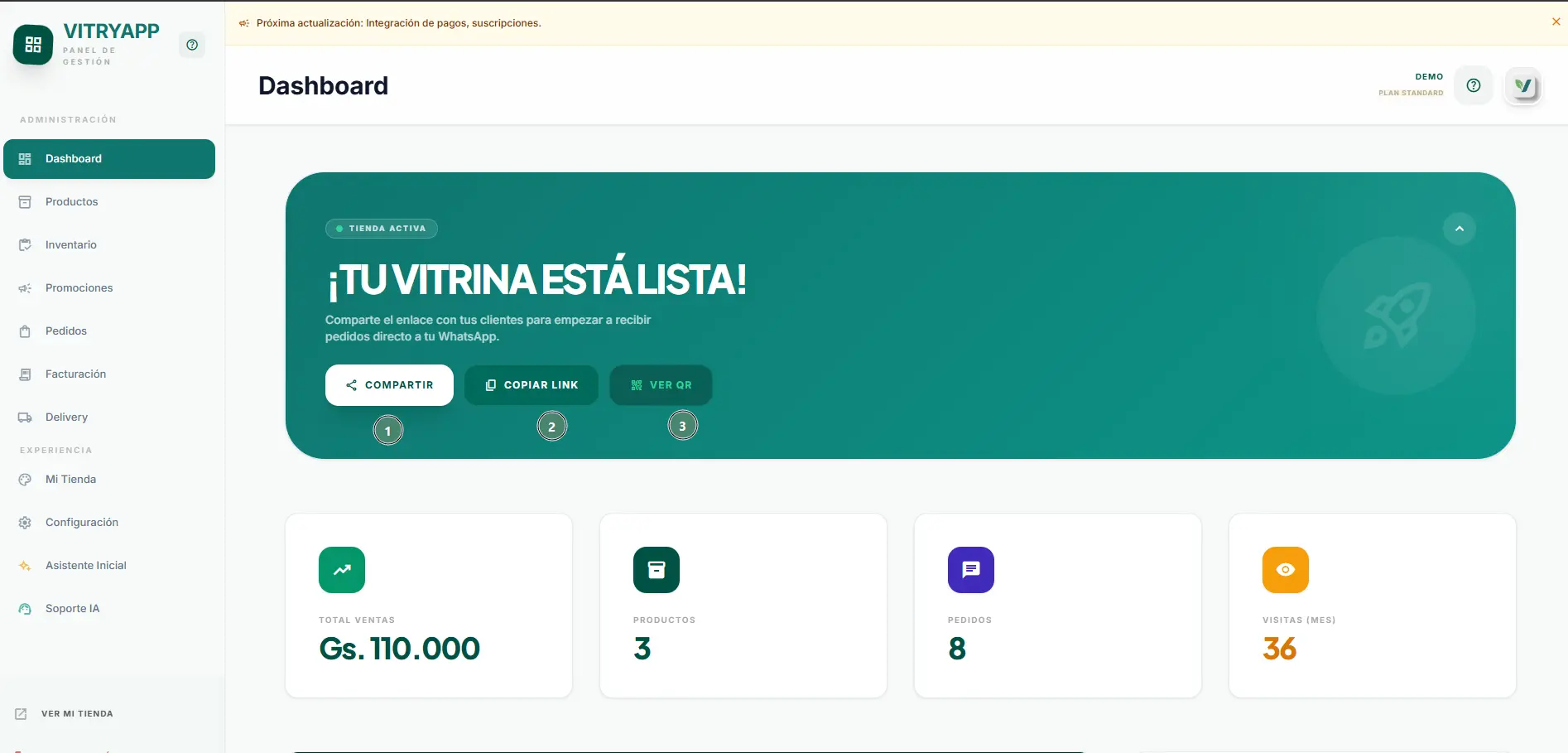Click the Tienda Activa status badge

coord(382,229)
